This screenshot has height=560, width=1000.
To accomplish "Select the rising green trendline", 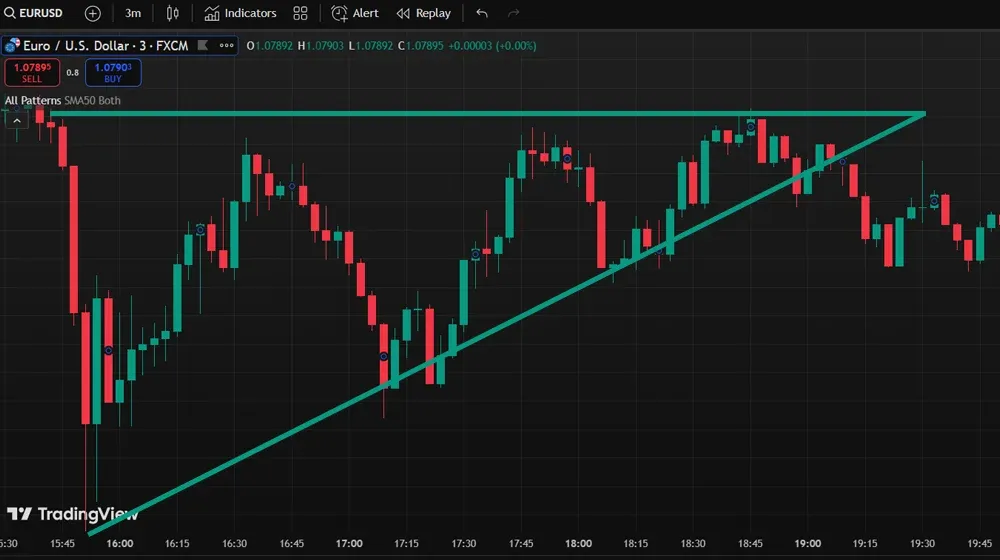I will (507, 324).
